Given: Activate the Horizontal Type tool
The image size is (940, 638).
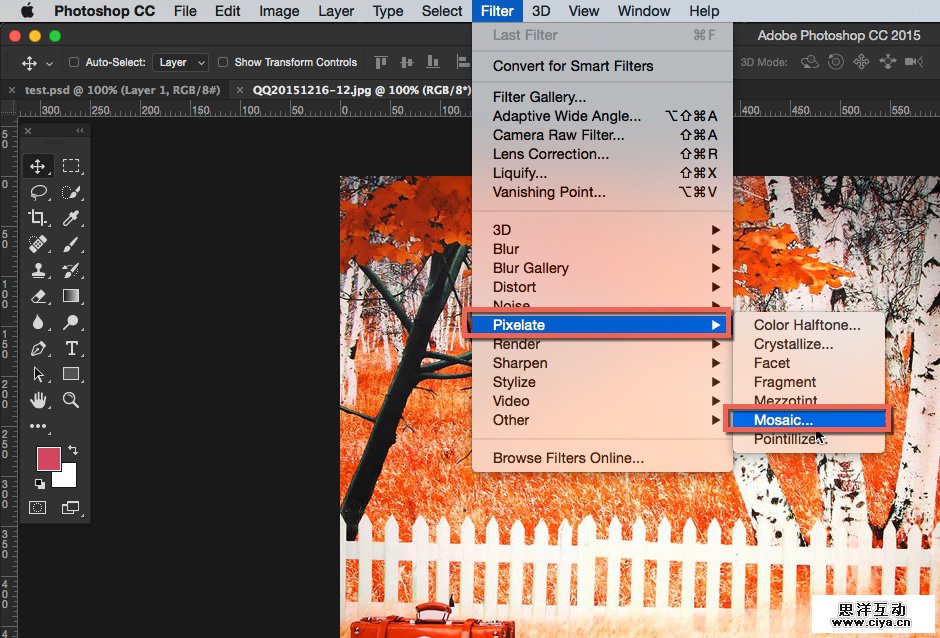Looking at the screenshot, I should coord(71,349).
